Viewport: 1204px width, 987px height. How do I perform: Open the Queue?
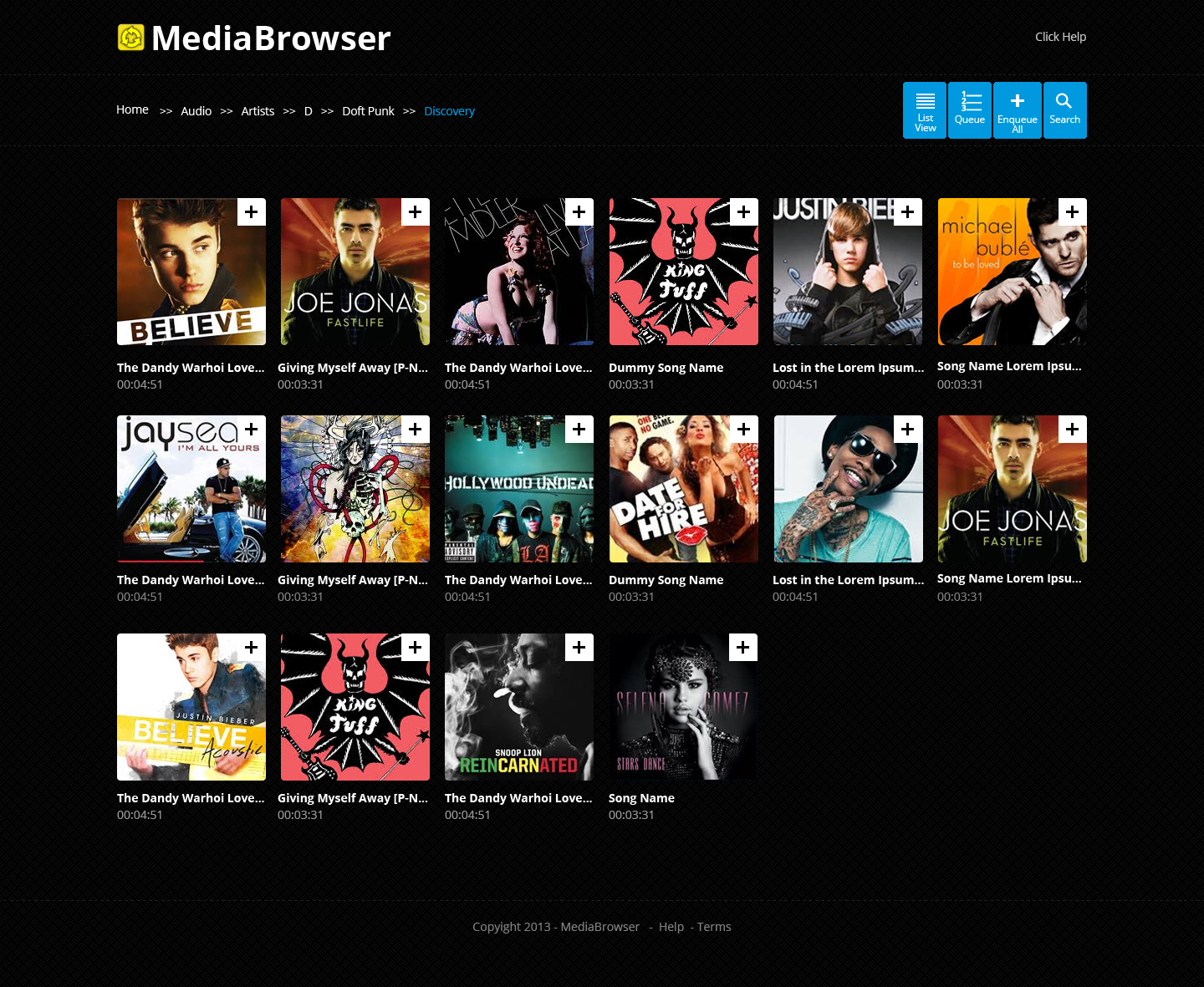(970, 110)
